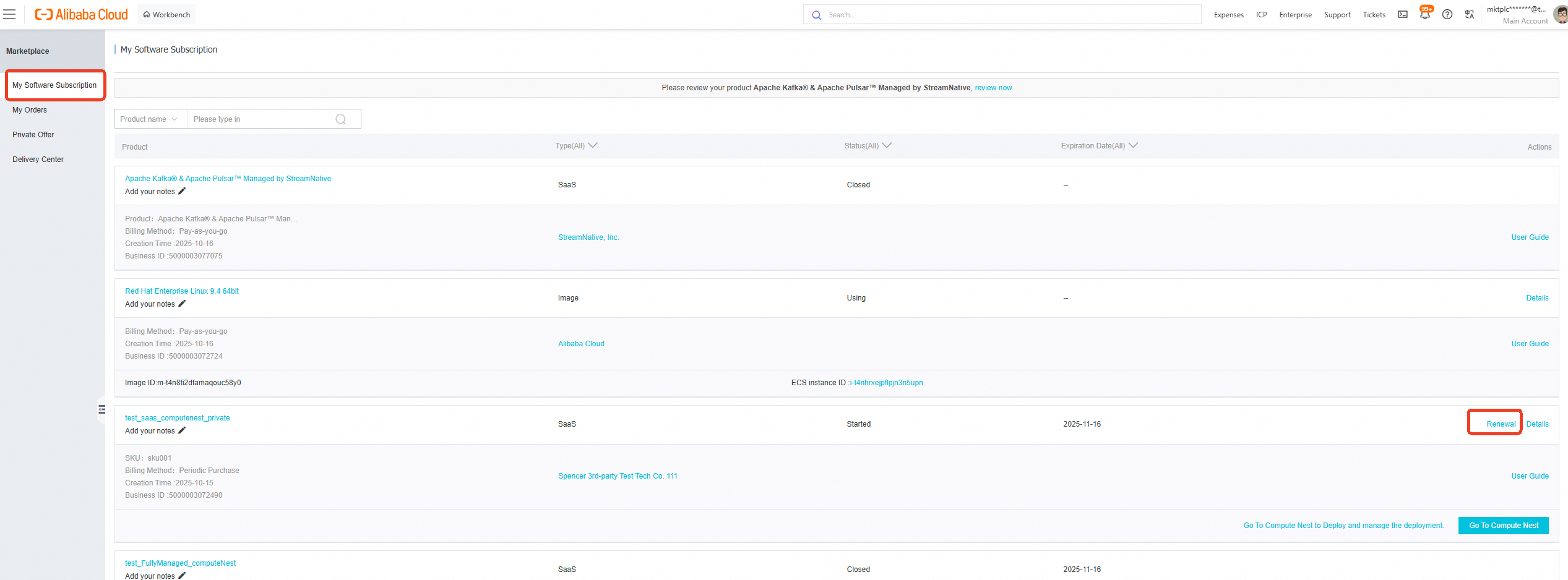The height and width of the screenshot is (580, 1568).
Task: Click the Alibaba Cloud logo
Action: pyautogui.click(x=81, y=14)
